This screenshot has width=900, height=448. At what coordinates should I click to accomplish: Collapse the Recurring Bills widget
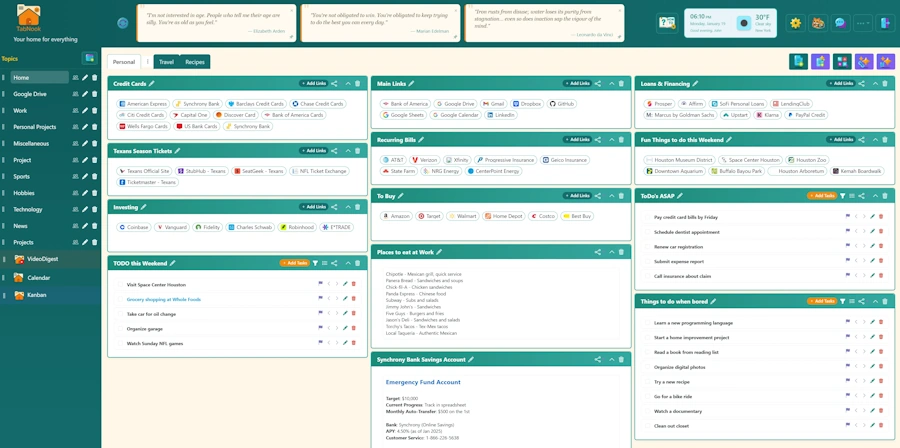point(611,139)
